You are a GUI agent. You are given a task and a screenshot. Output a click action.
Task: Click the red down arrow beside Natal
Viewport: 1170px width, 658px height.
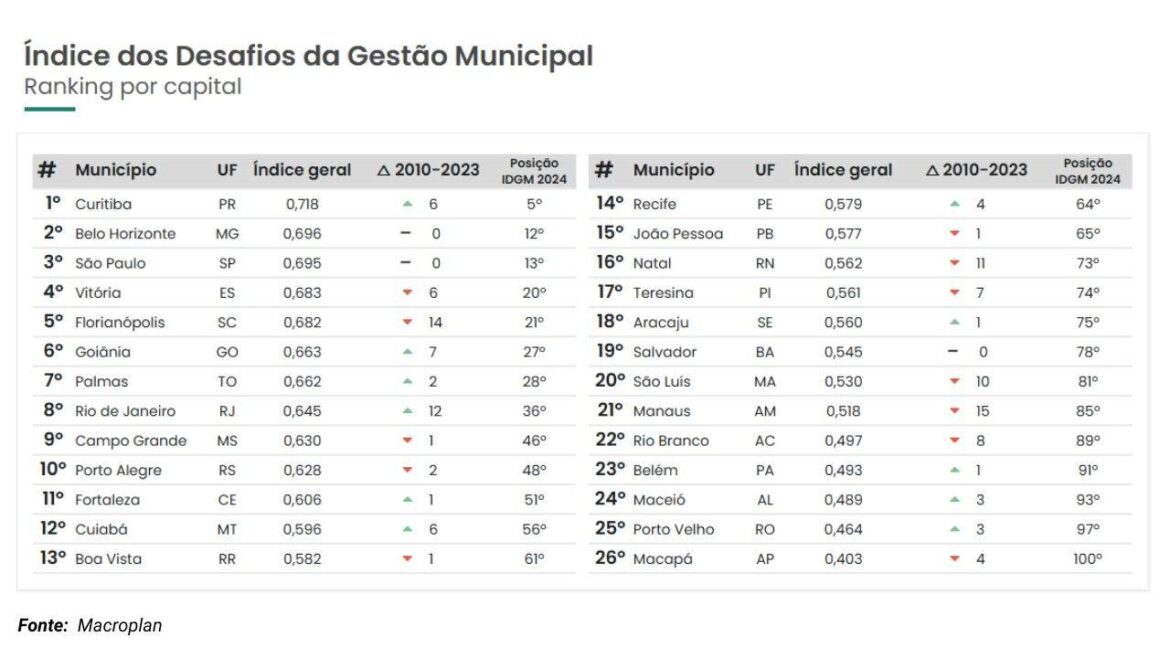click(x=954, y=263)
